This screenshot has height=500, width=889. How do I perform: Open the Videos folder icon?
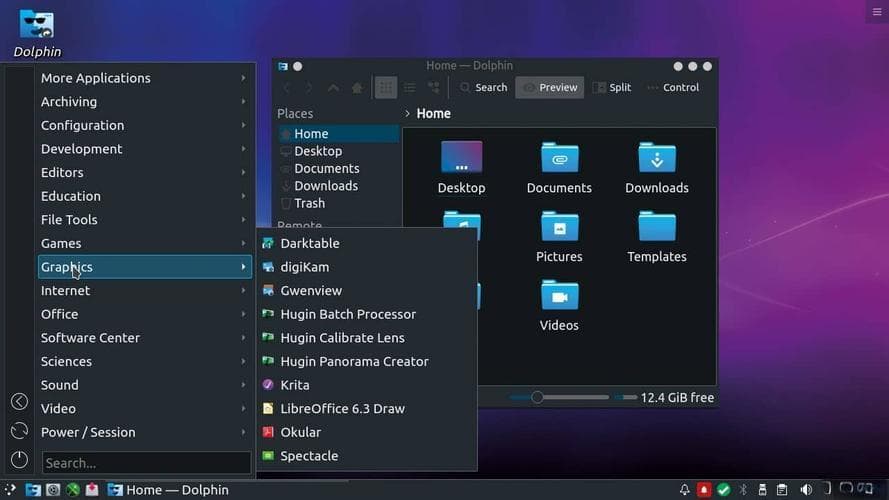point(559,305)
